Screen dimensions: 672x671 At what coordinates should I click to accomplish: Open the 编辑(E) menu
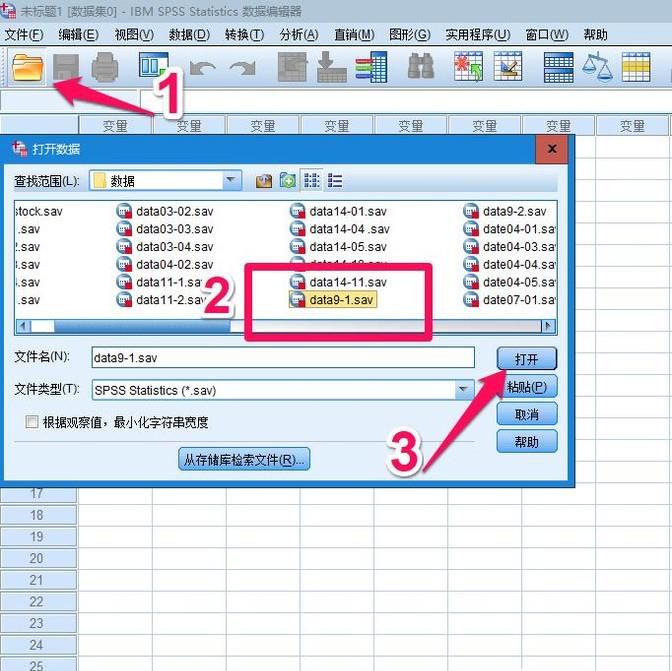click(78, 34)
